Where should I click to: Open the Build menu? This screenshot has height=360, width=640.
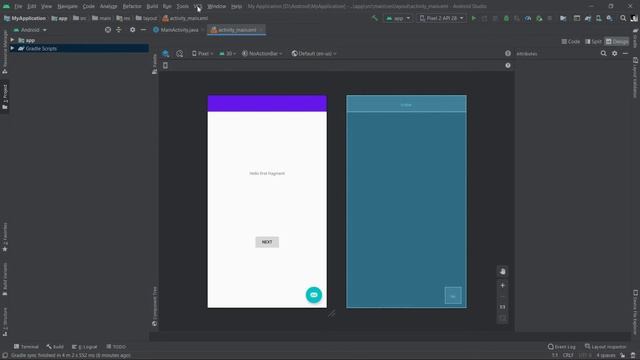tap(152, 7)
